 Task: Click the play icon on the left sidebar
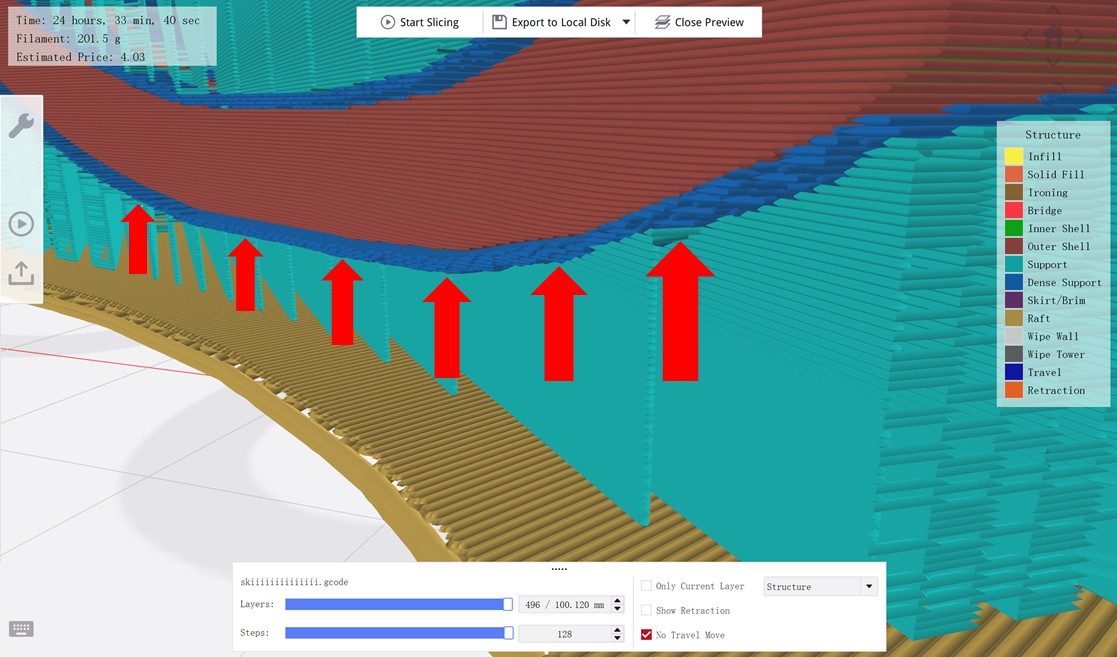[x=22, y=224]
